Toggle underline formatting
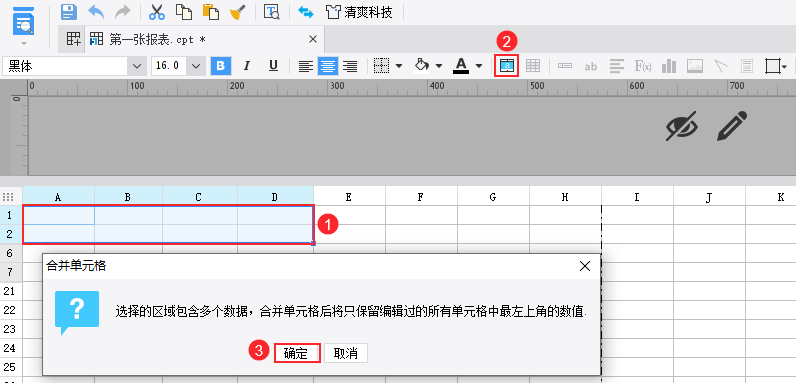This screenshot has width=796, height=383. [274, 66]
